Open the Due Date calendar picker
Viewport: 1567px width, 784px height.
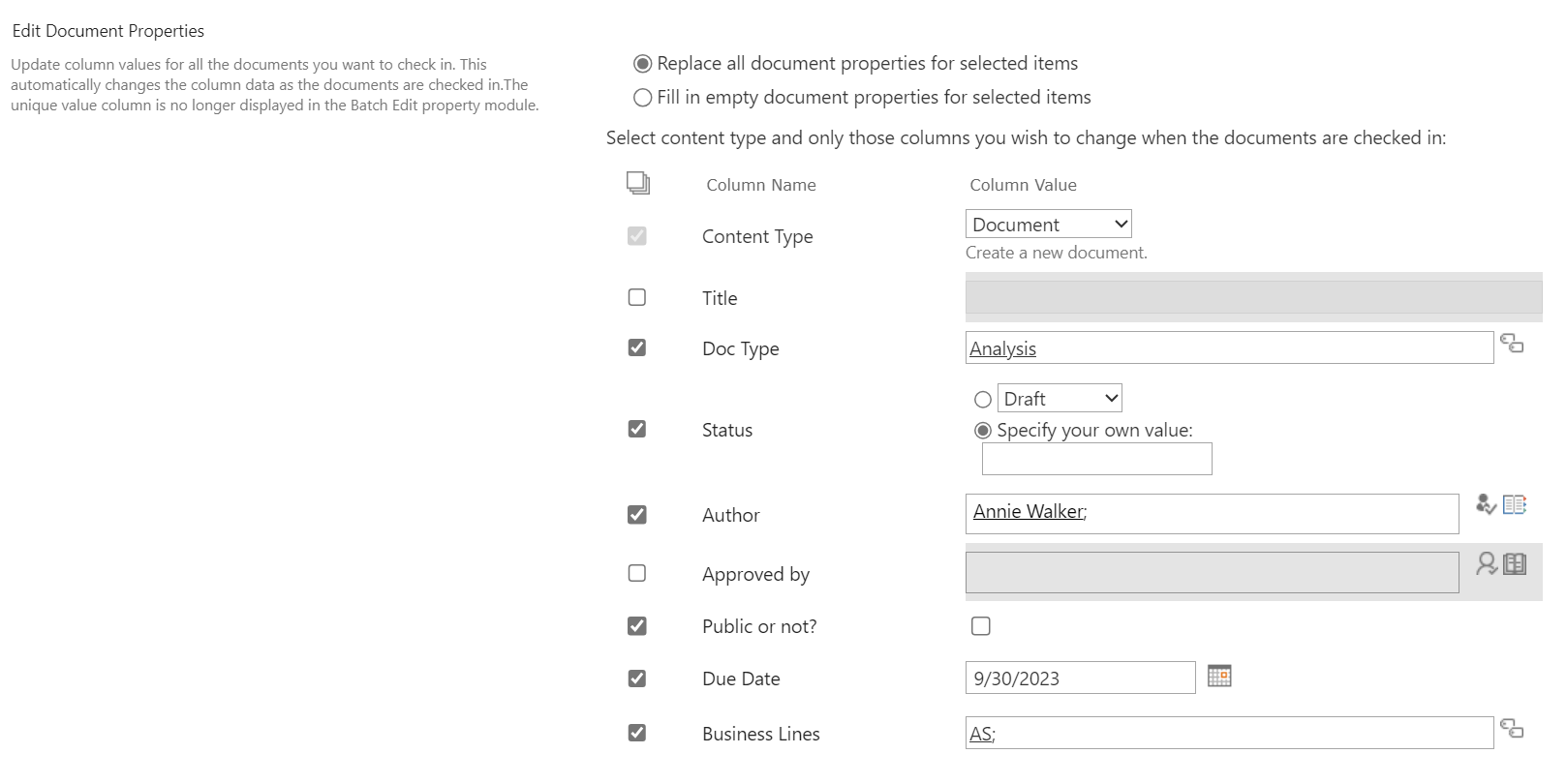tap(1219, 676)
